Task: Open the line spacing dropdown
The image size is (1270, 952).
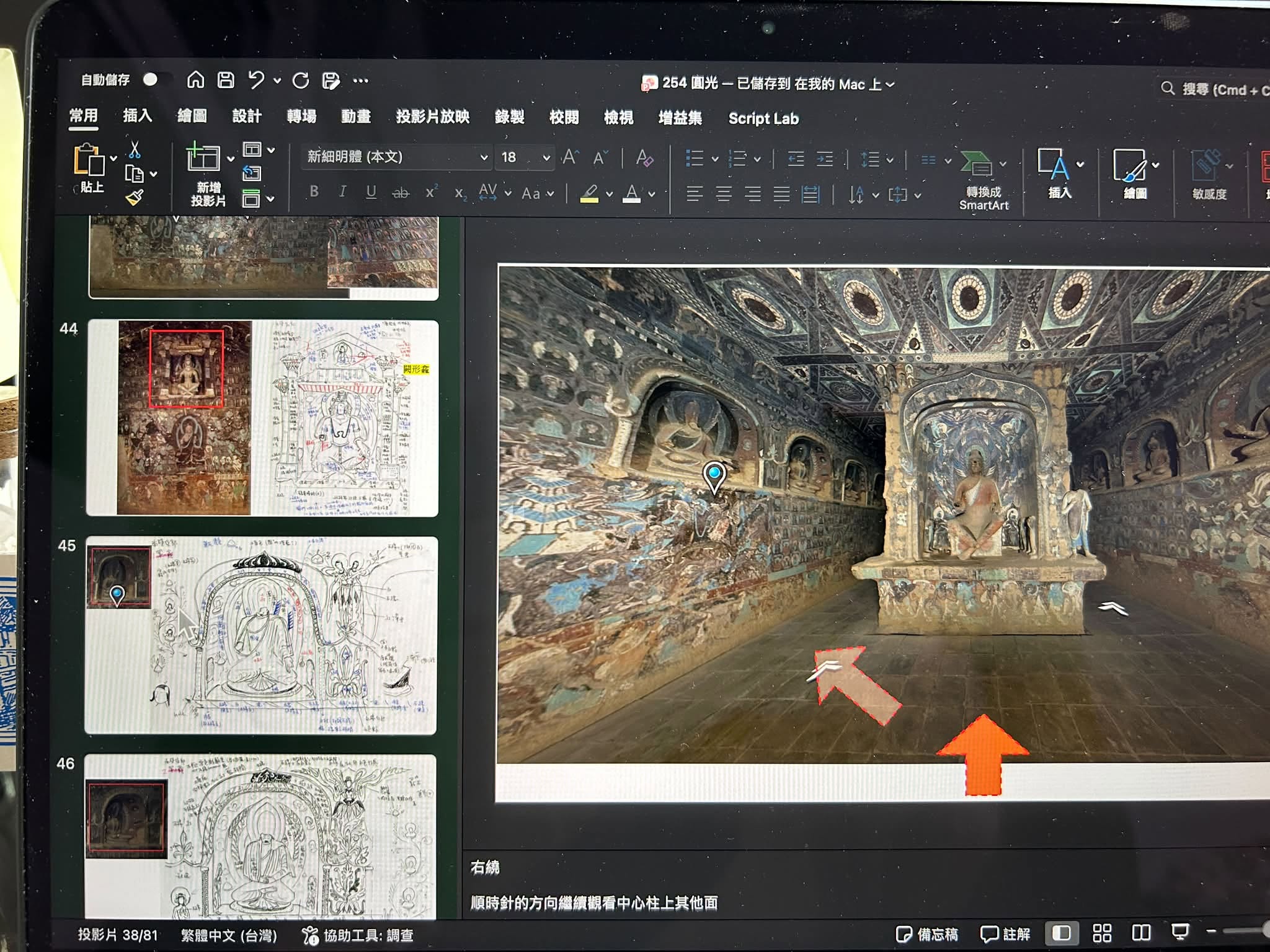Action: (x=890, y=160)
